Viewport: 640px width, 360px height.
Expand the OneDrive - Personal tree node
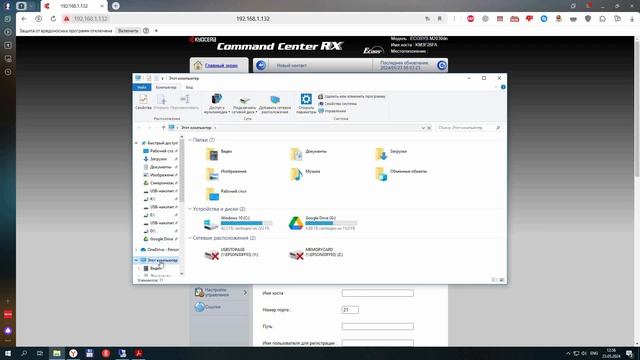[x=137, y=250]
